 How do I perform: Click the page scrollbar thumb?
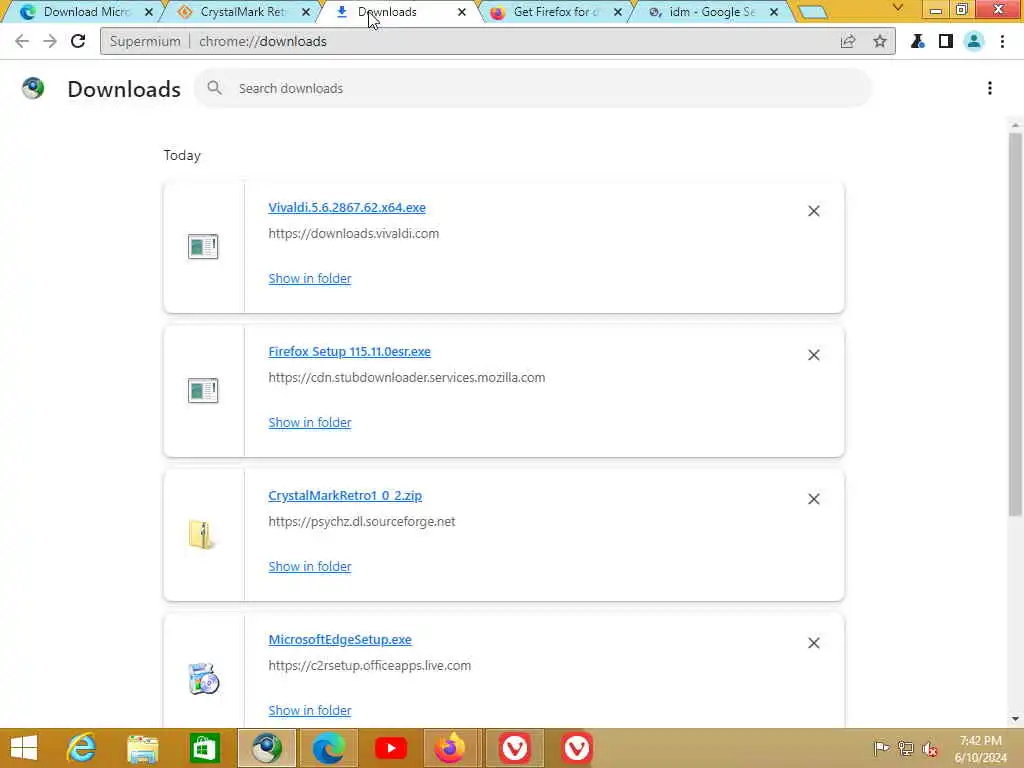click(1015, 324)
